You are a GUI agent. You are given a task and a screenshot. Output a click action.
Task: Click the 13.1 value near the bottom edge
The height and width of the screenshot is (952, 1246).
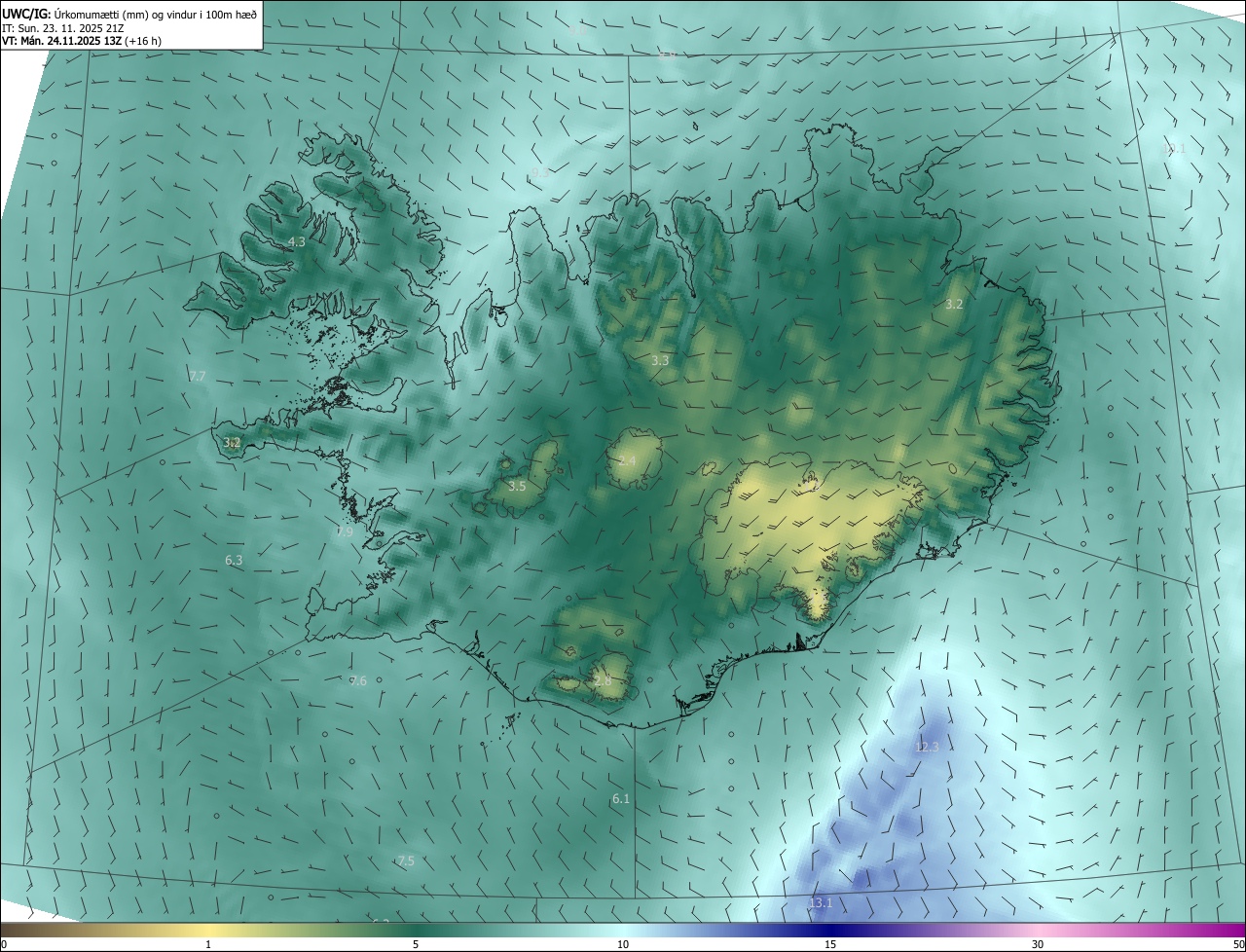(821, 902)
